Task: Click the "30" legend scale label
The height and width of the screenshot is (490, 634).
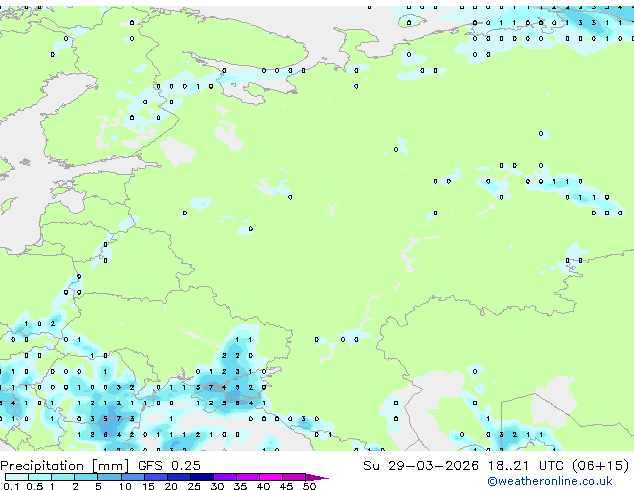Action: (217, 486)
